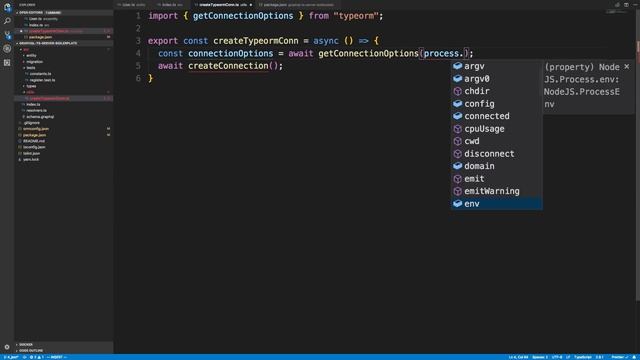
Task: Select the cwd method suggestion
Action: coord(497,141)
